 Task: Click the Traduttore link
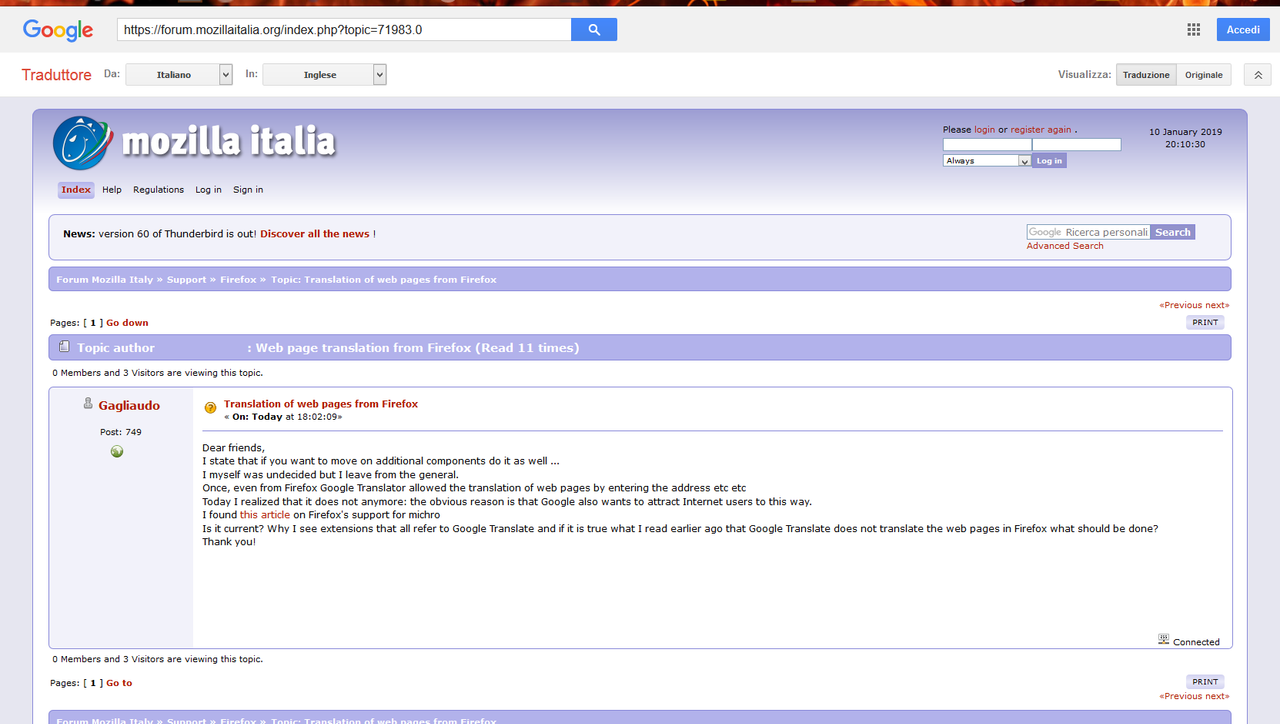click(x=57, y=75)
